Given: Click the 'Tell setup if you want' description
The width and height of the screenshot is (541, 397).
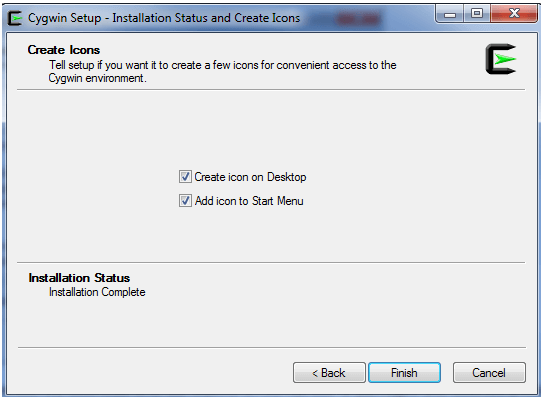Looking at the screenshot, I should (223, 65).
